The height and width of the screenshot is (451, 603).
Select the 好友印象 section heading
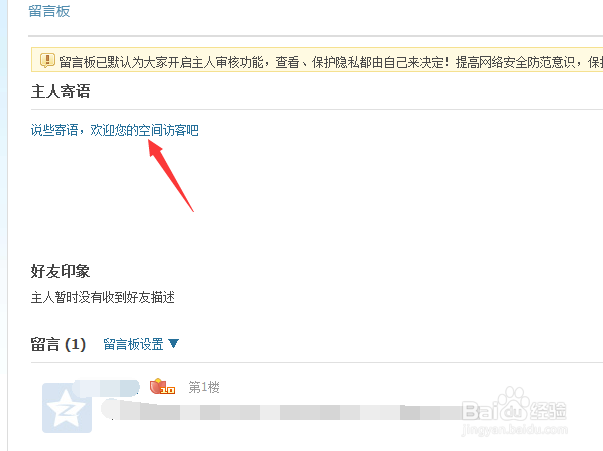60,271
